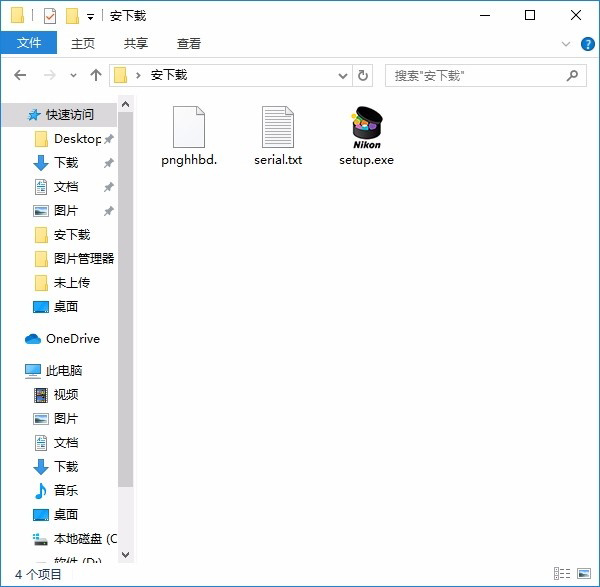Refresh the 安下载 folder view
Screen dimensions: 600x587
point(363,76)
